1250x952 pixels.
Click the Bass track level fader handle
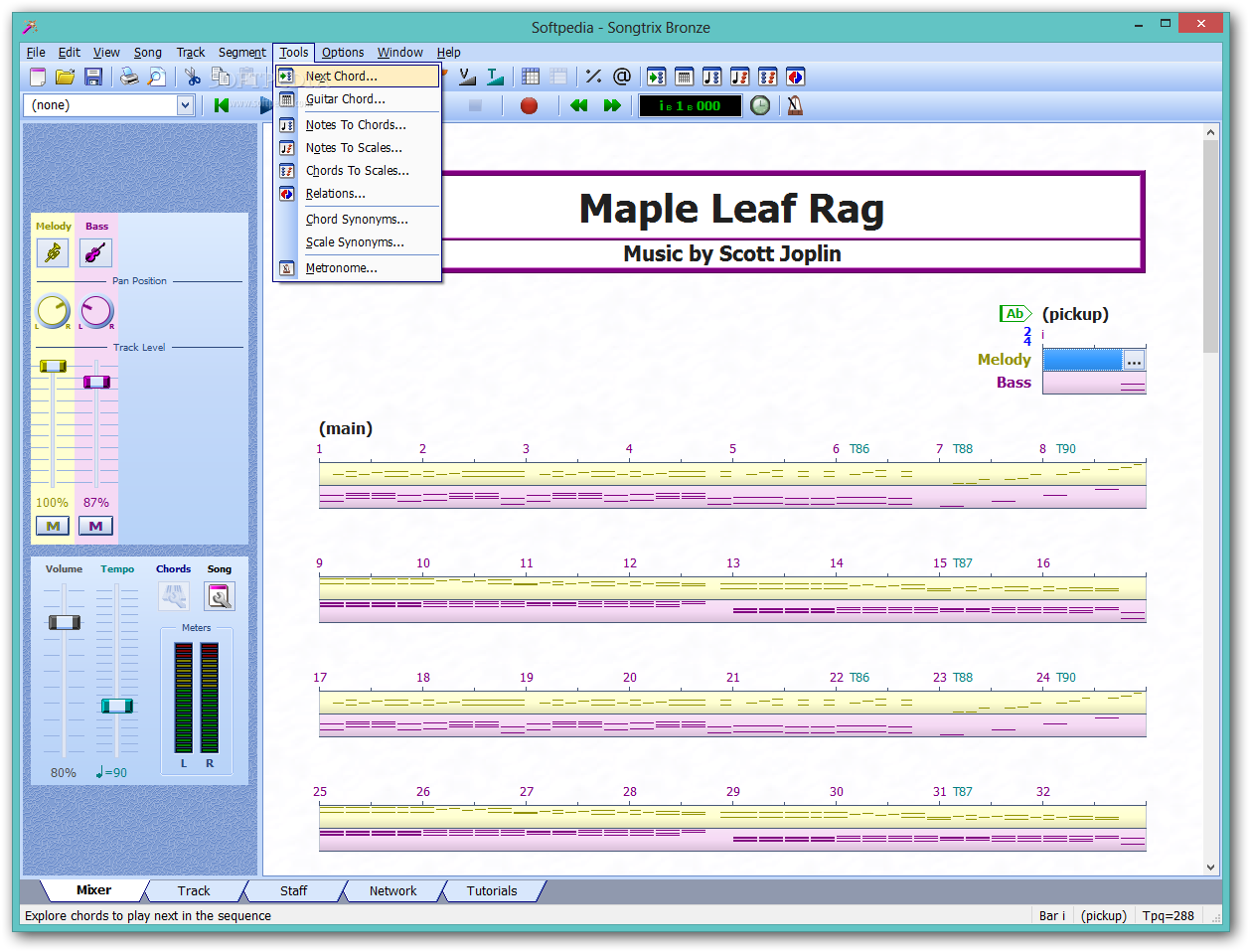[96, 382]
